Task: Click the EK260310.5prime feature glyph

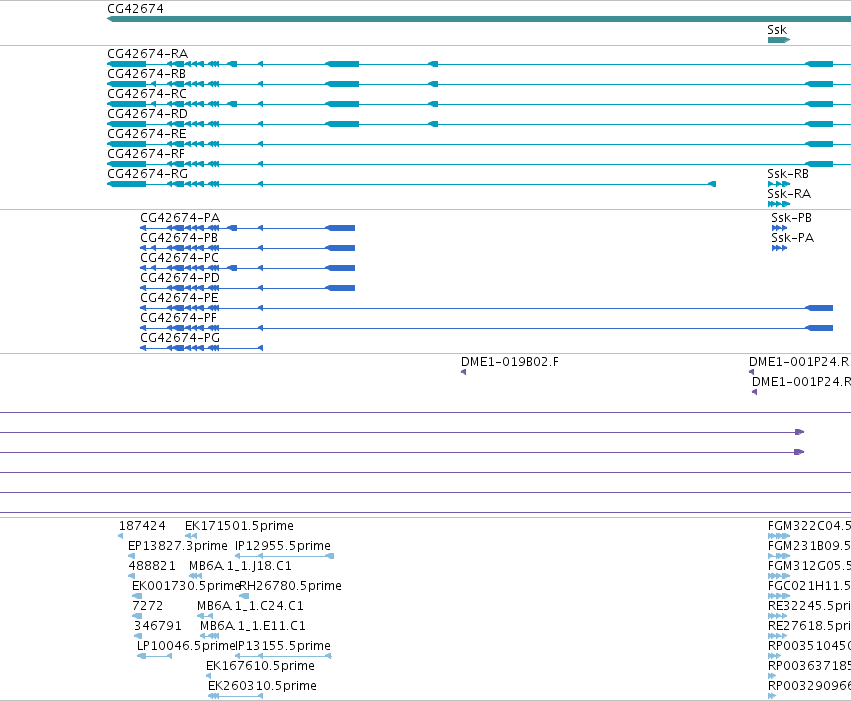Action: pos(236,697)
